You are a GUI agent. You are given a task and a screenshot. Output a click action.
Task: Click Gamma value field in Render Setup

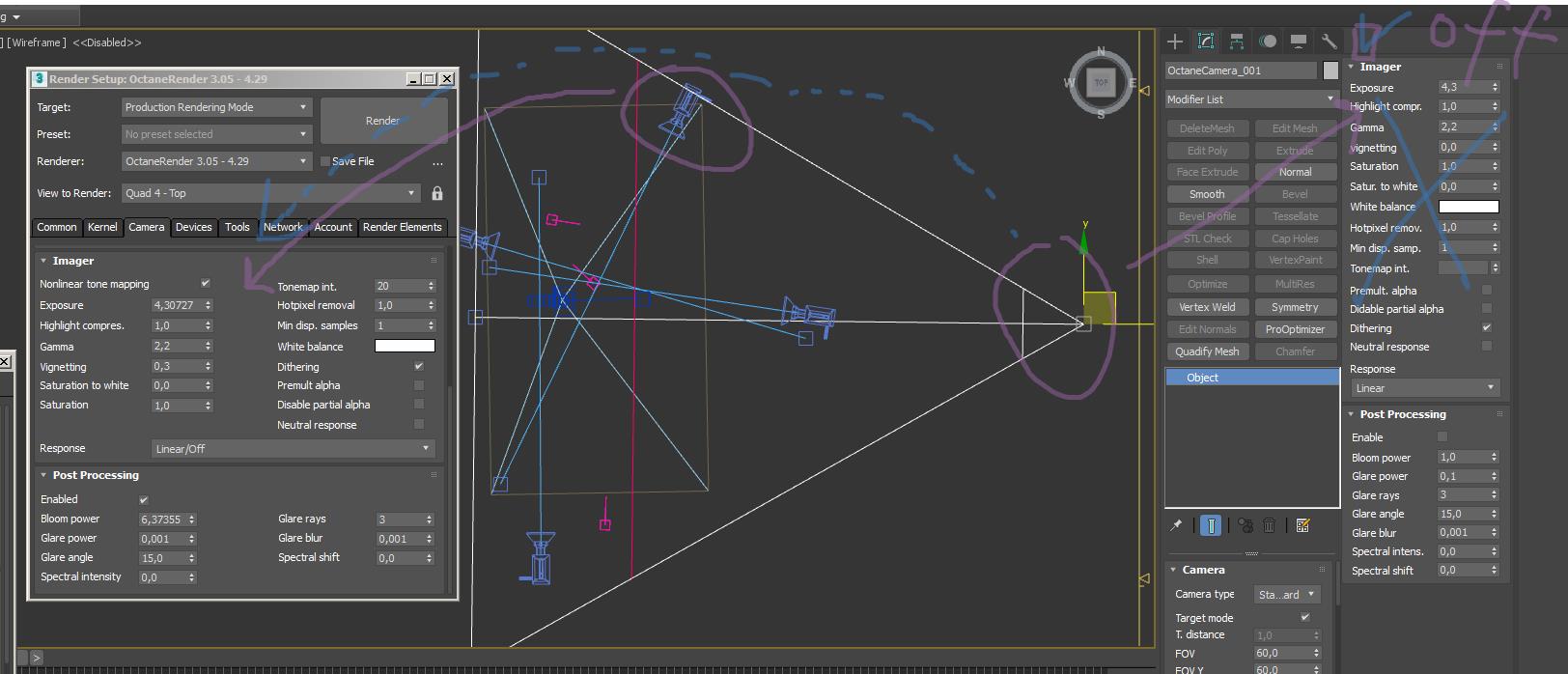point(177,346)
